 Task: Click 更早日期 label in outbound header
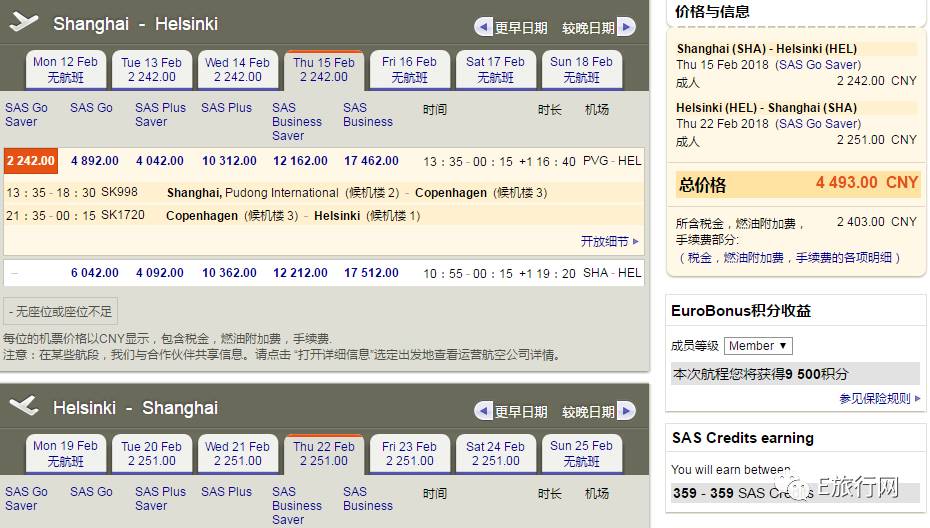tap(521, 28)
